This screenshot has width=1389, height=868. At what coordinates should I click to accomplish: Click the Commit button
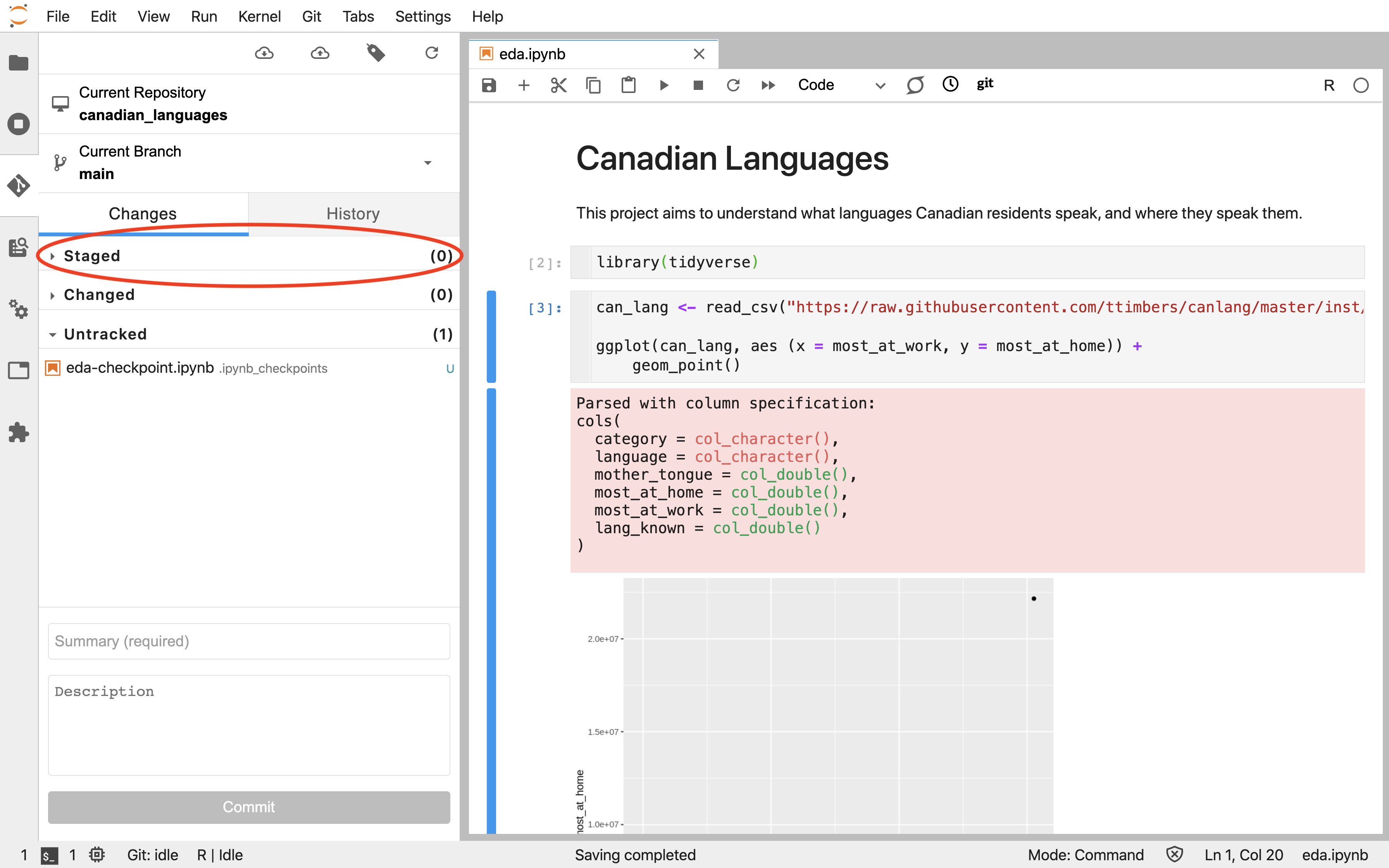click(x=249, y=806)
